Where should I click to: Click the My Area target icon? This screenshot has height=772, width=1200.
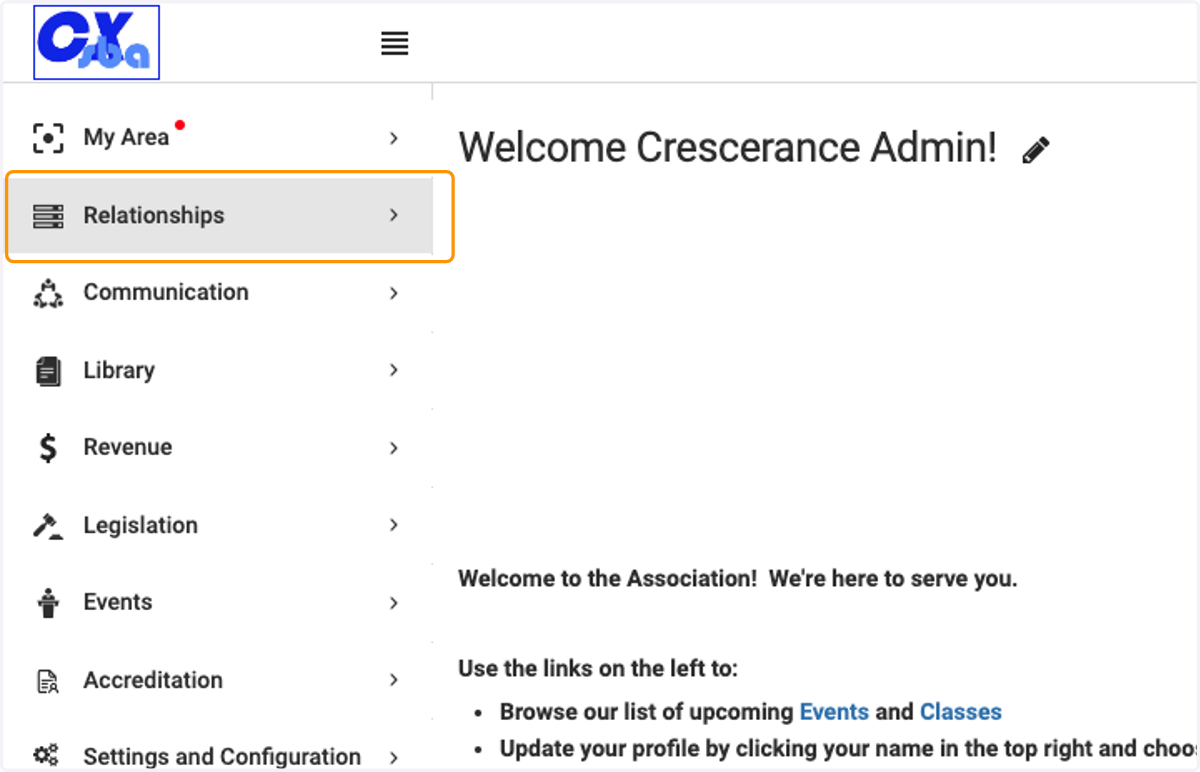point(48,138)
